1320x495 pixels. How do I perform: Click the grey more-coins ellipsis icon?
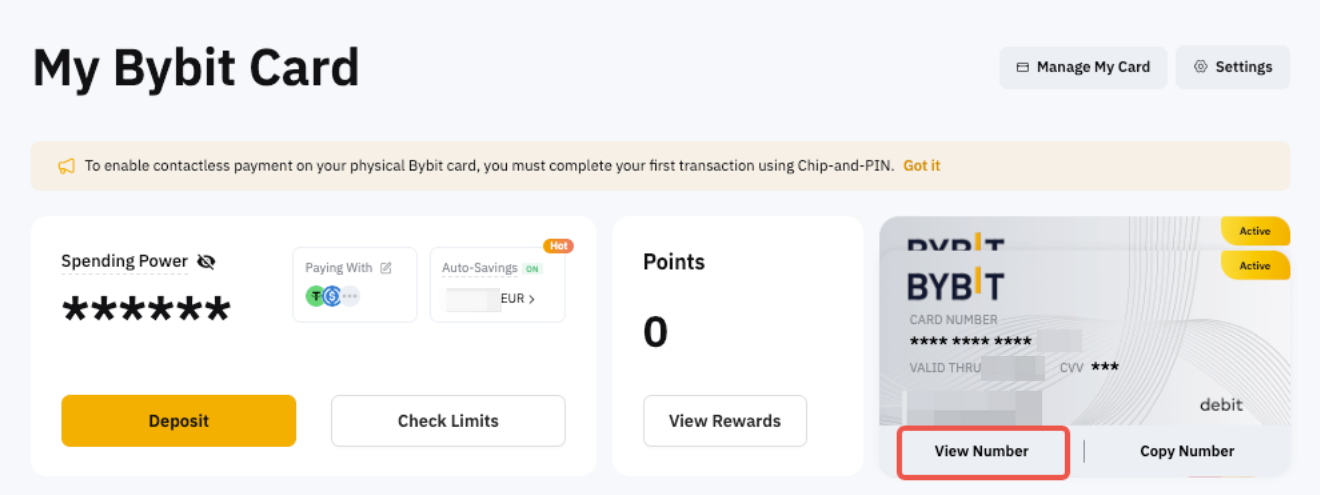(x=350, y=296)
